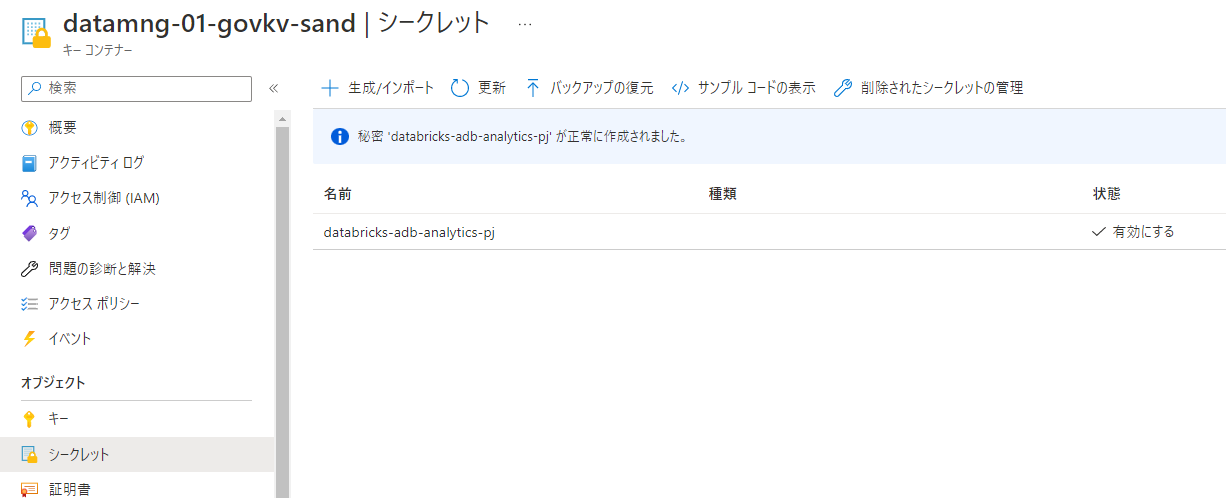Image resolution: width=1226 pixels, height=498 pixels.
Task: Click バックアップの復元 button
Action: point(589,88)
